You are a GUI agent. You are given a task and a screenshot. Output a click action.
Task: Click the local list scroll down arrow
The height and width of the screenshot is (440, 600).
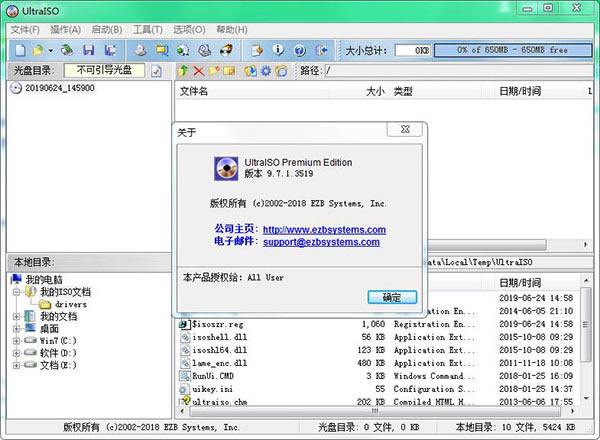click(586, 399)
